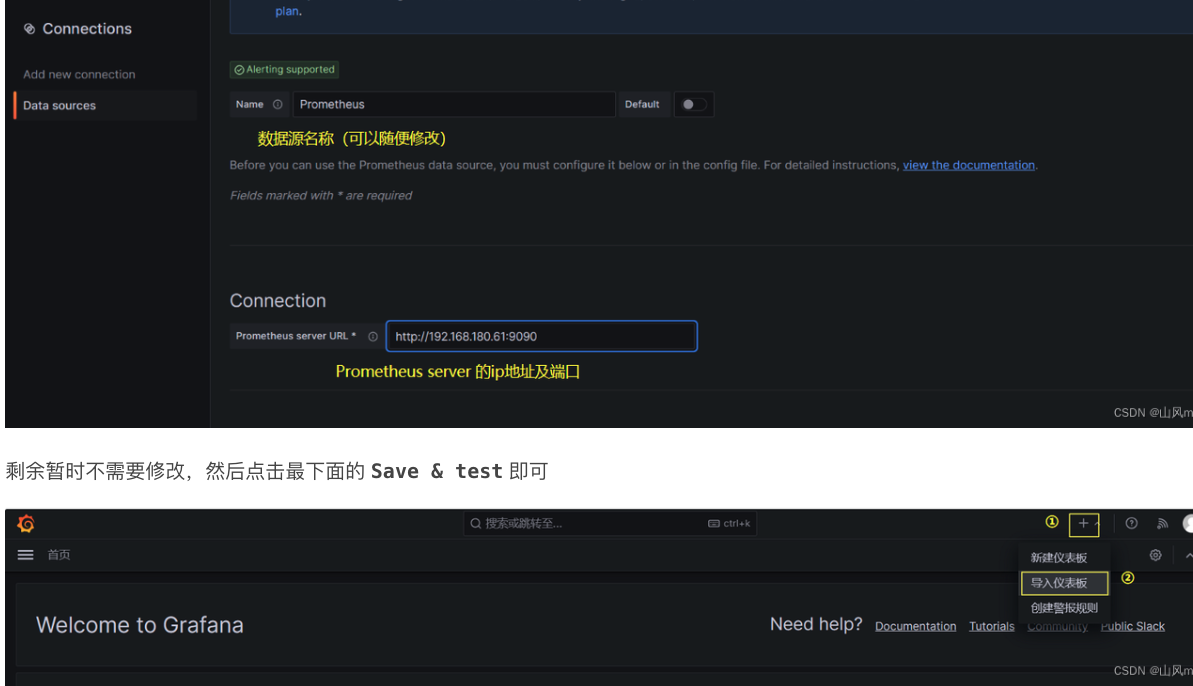1193x686 pixels.
Task: Collapse the top bar chevron
Action: point(1188,555)
